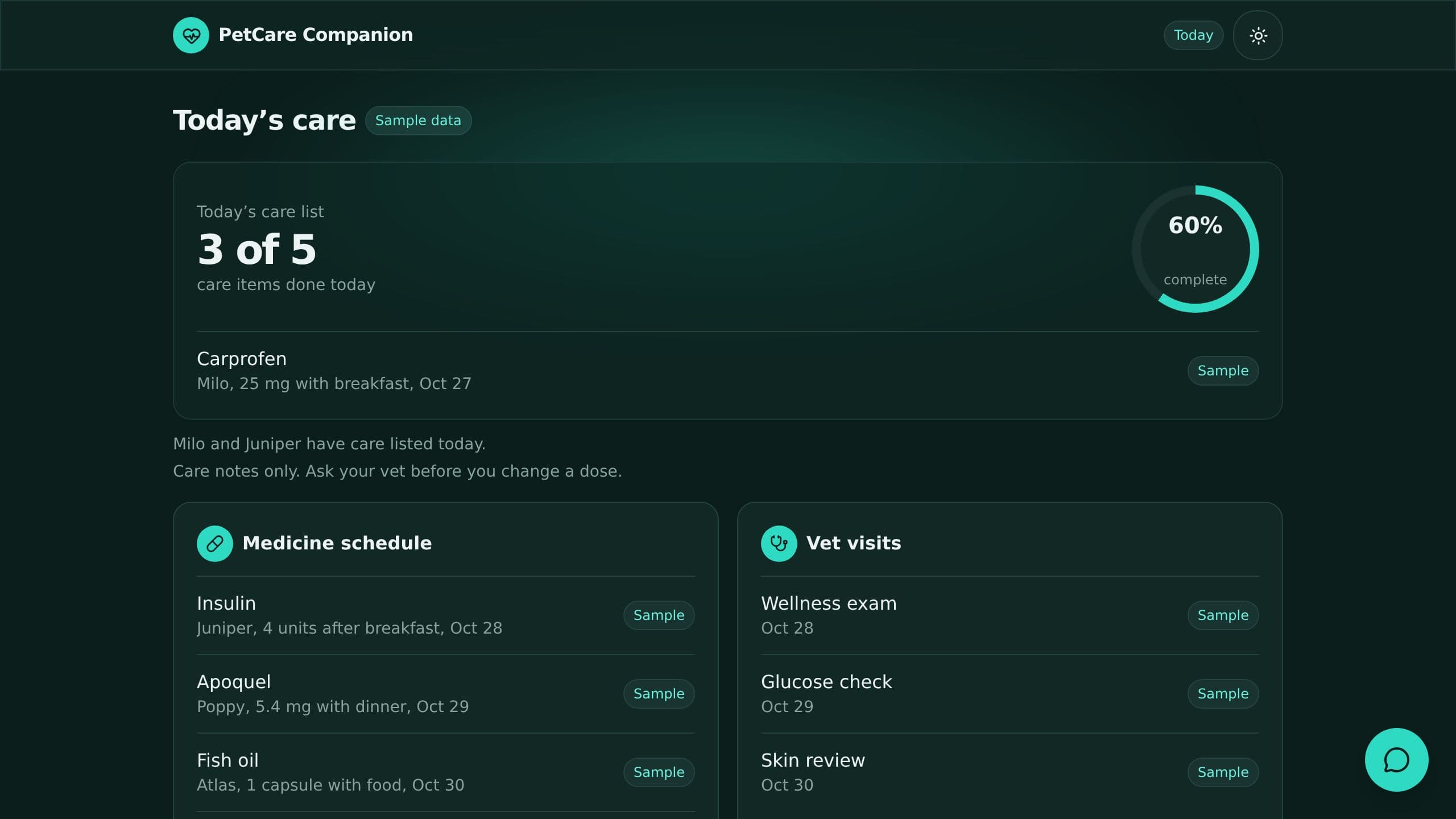Screen dimensions: 1456x819
Task: Open the Skin review visit
Action: pyautogui.click(x=1010, y=772)
